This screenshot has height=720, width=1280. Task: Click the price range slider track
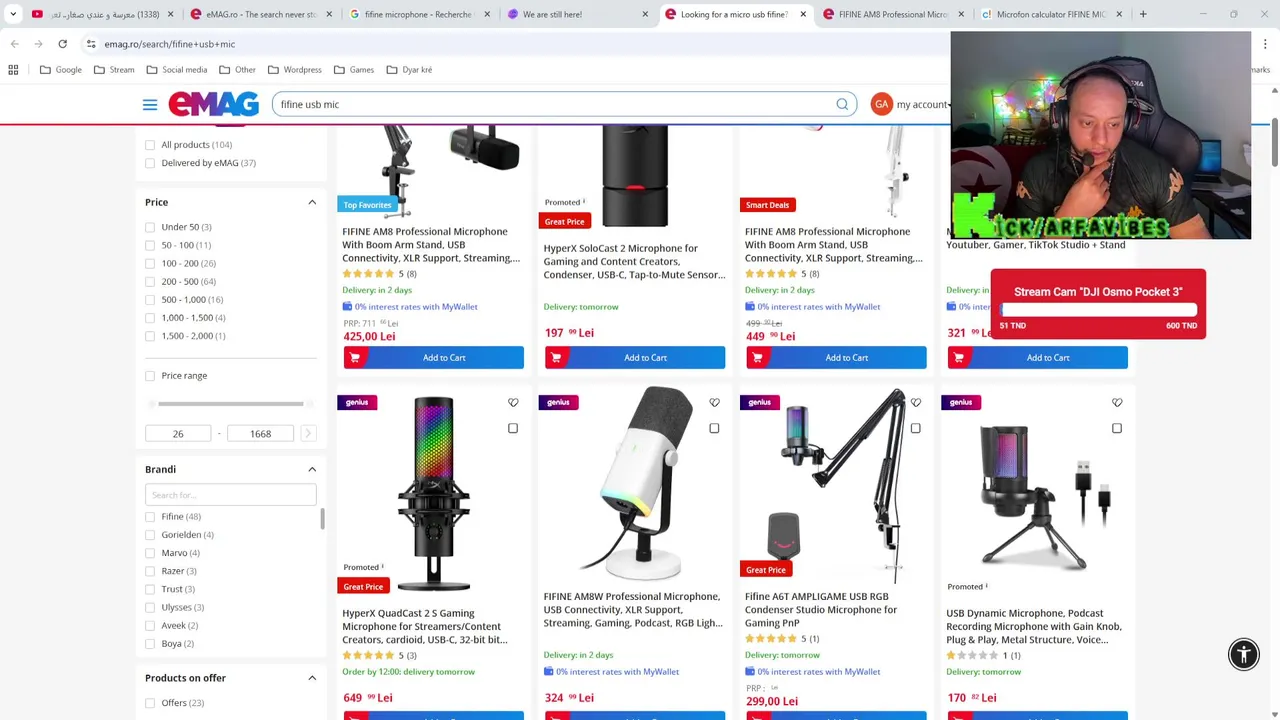coord(230,404)
